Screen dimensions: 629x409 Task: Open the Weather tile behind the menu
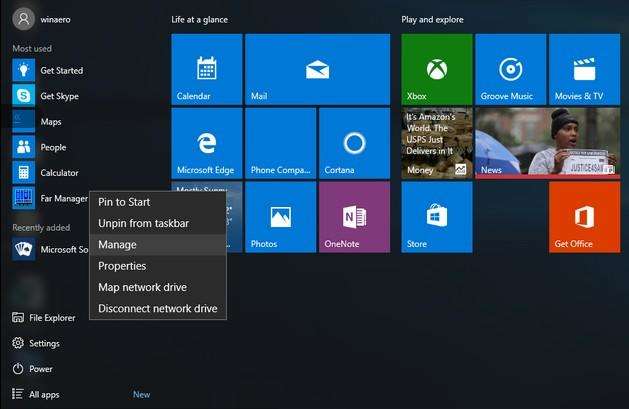tap(235, 217)
